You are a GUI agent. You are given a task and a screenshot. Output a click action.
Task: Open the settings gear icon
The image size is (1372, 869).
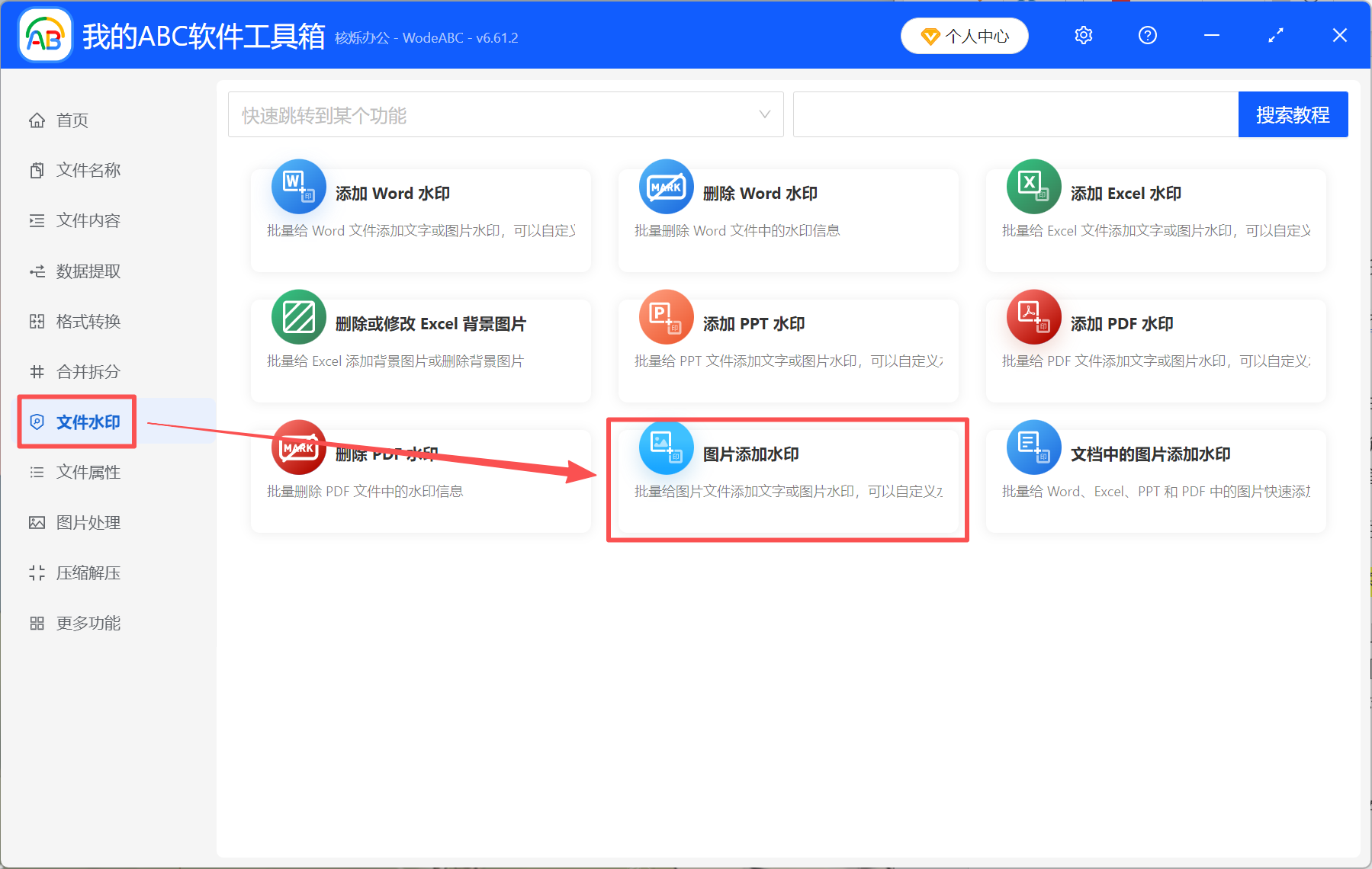point(1083,35)
